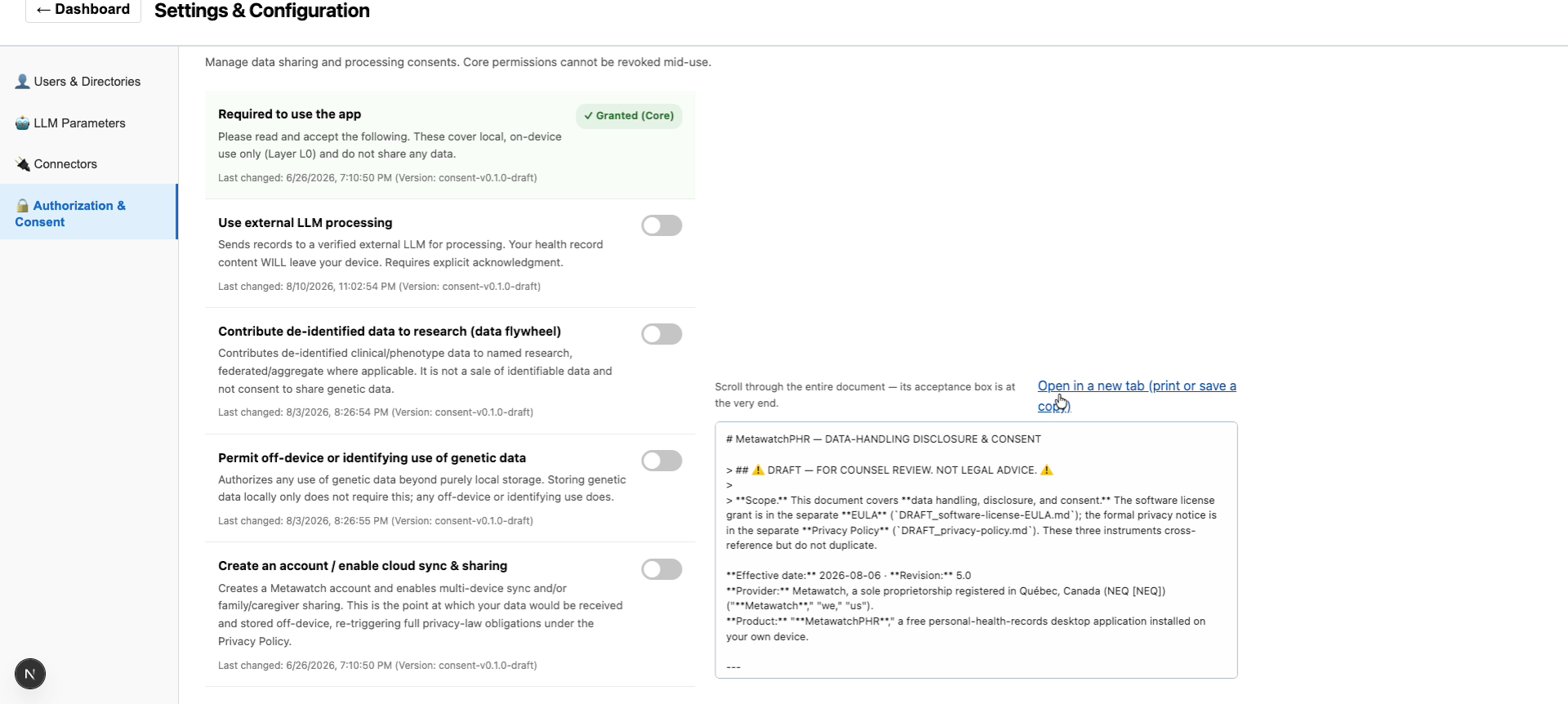Image resolution: width=1568 pixels, height=704 pixels.
Task: Click the LLM Parameters robot icon
Action: (x=23, y=123)
